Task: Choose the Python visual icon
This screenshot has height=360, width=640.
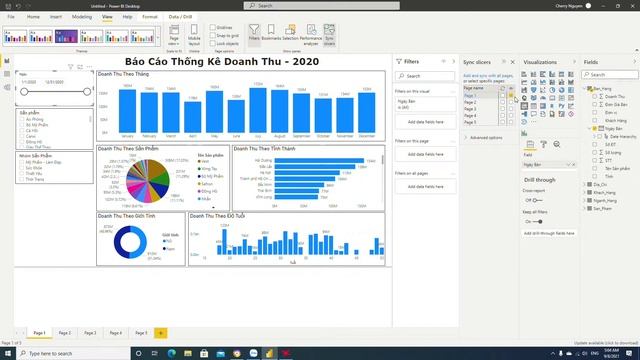Action: pos(562,106)
